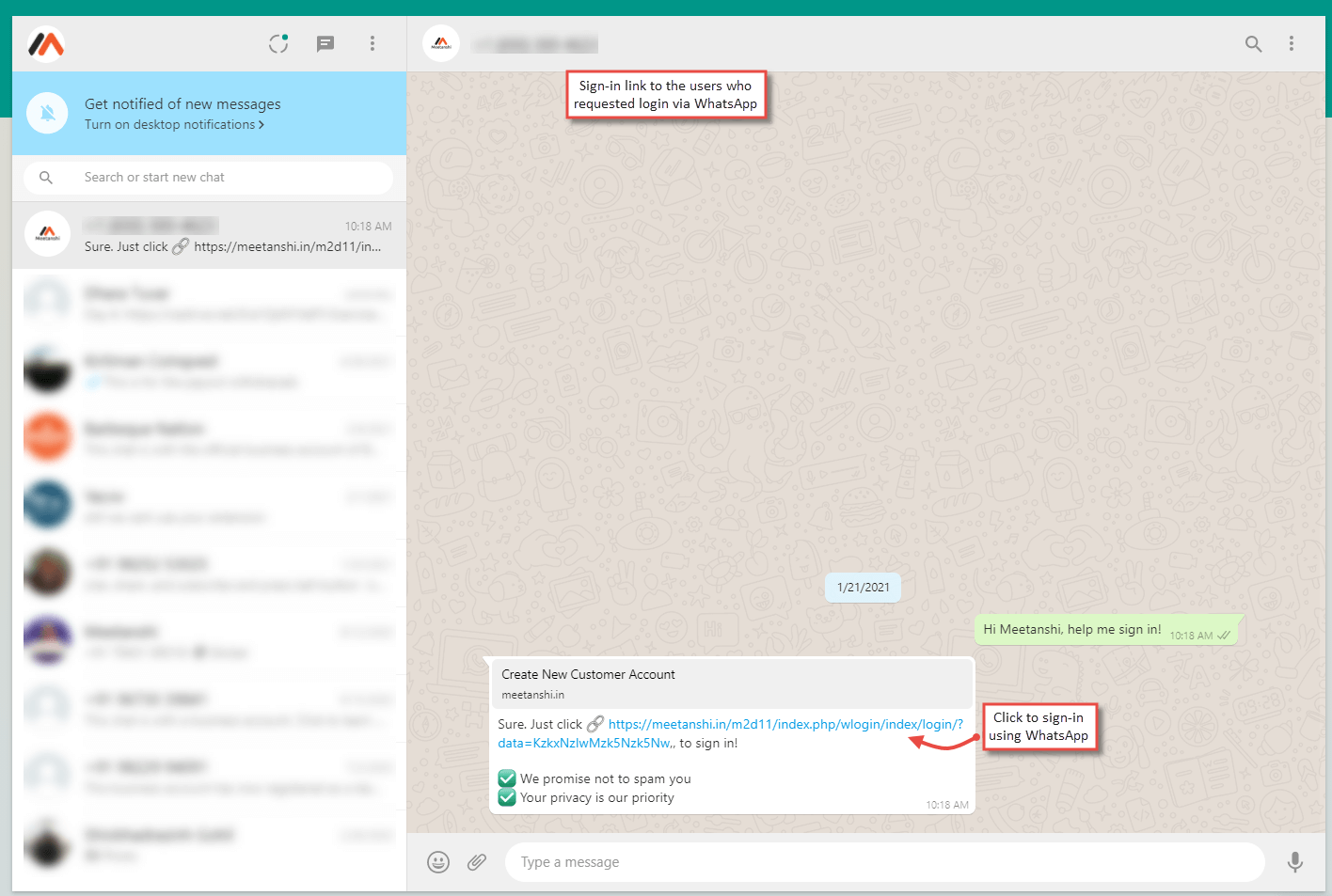Select the green Hi Meetanshi message bubble
Screen dimensions: 1332x896
tap(1107, 629)
